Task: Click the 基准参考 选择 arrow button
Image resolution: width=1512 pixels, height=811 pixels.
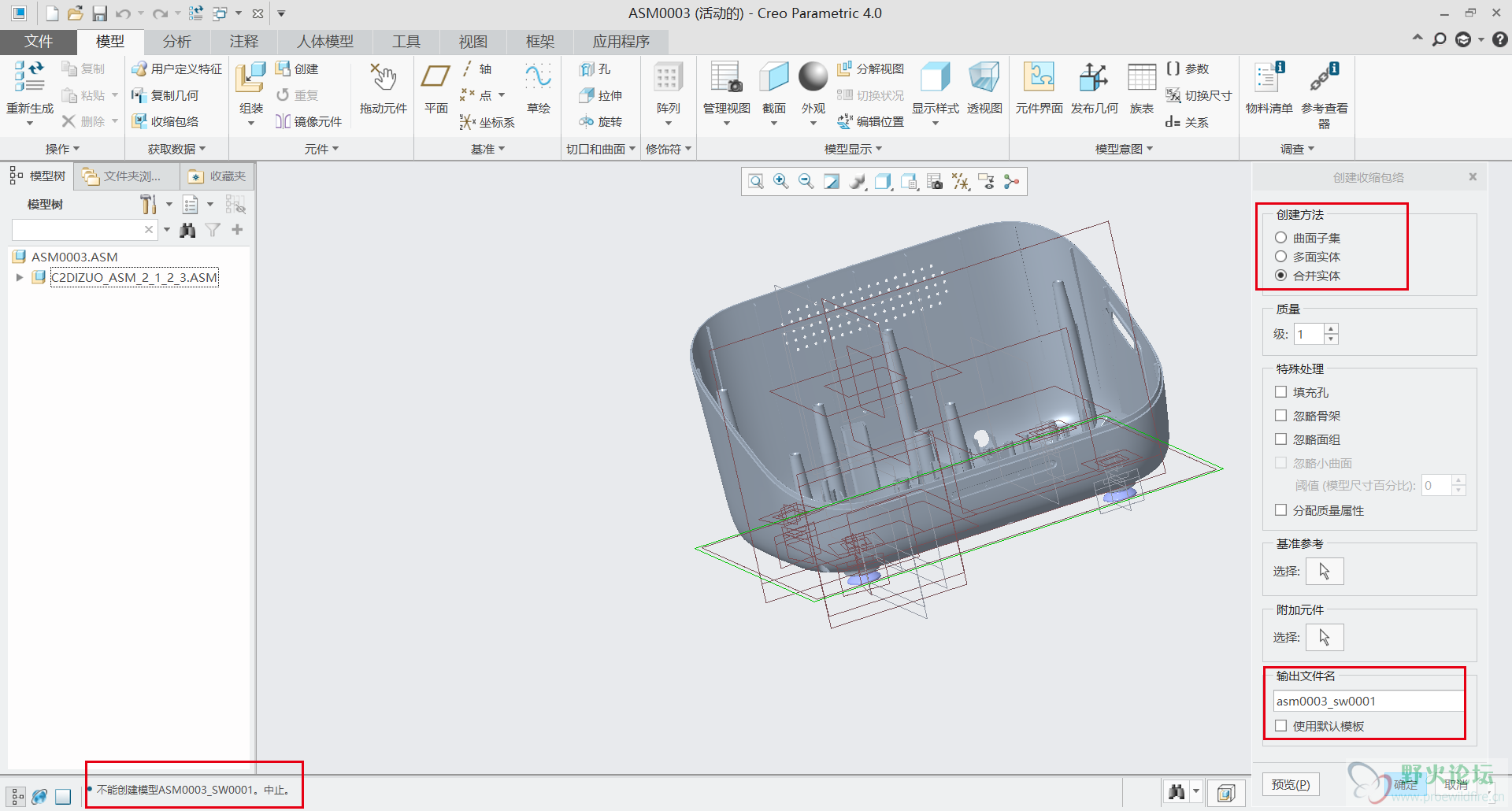Action: click(x=1324, y=571)
